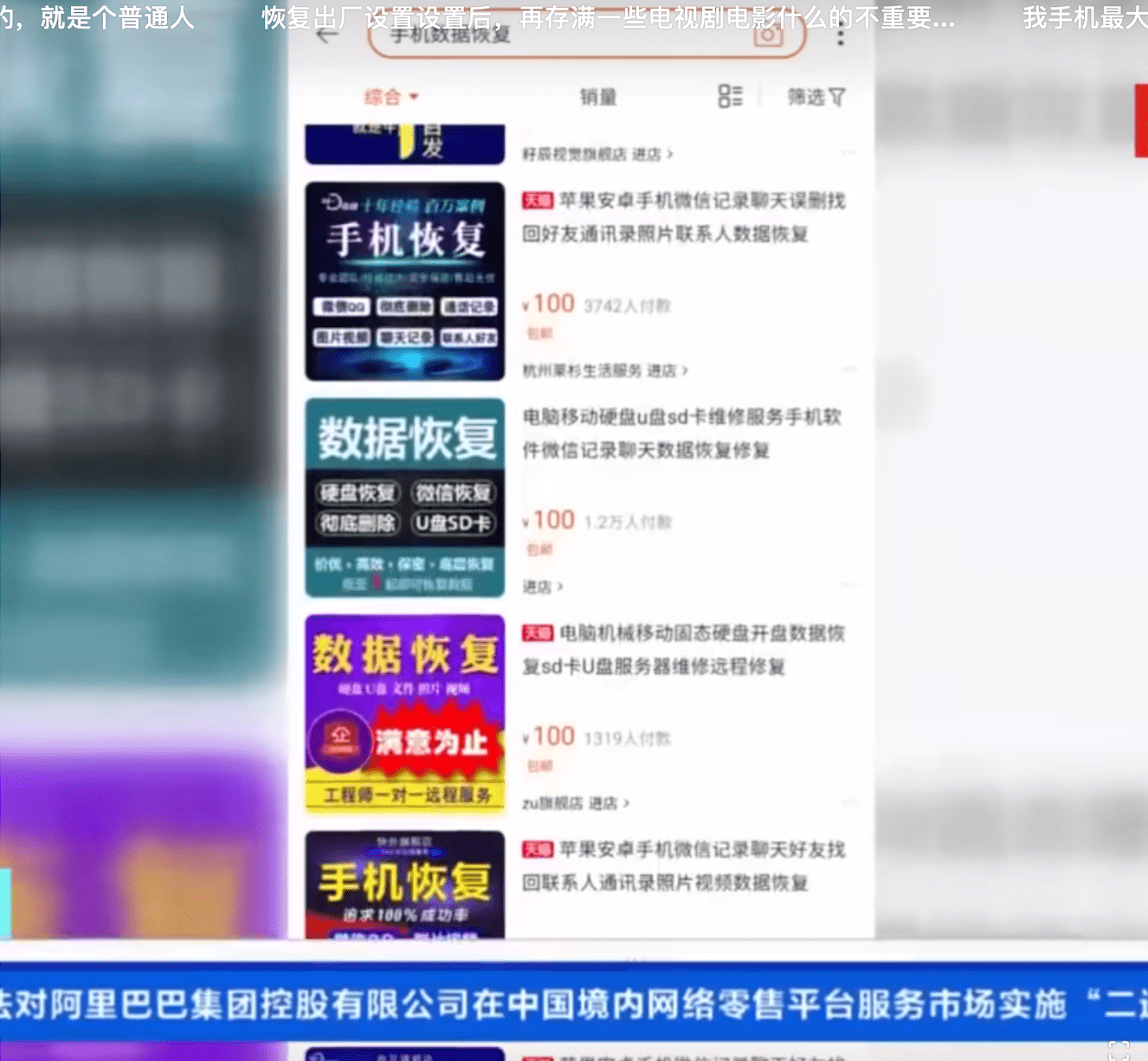1148x1061 pixels.
Task: Open the teal 数据恢复 thumbnail showing 硬盘恢复
Action: coord(405,498)
